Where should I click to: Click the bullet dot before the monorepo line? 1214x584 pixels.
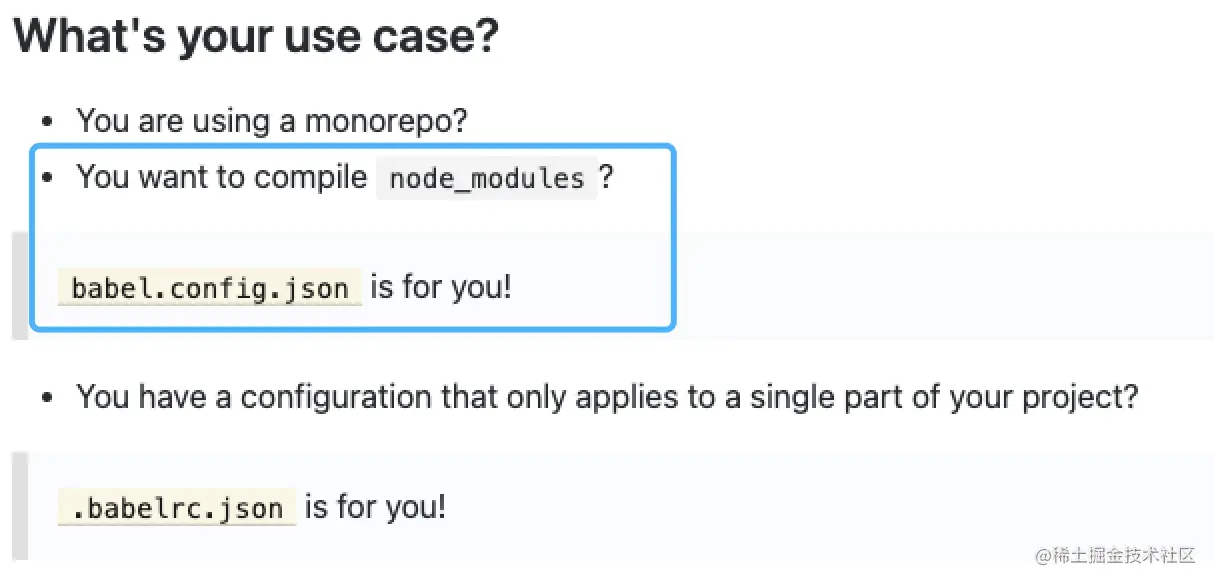click(47, 122)
